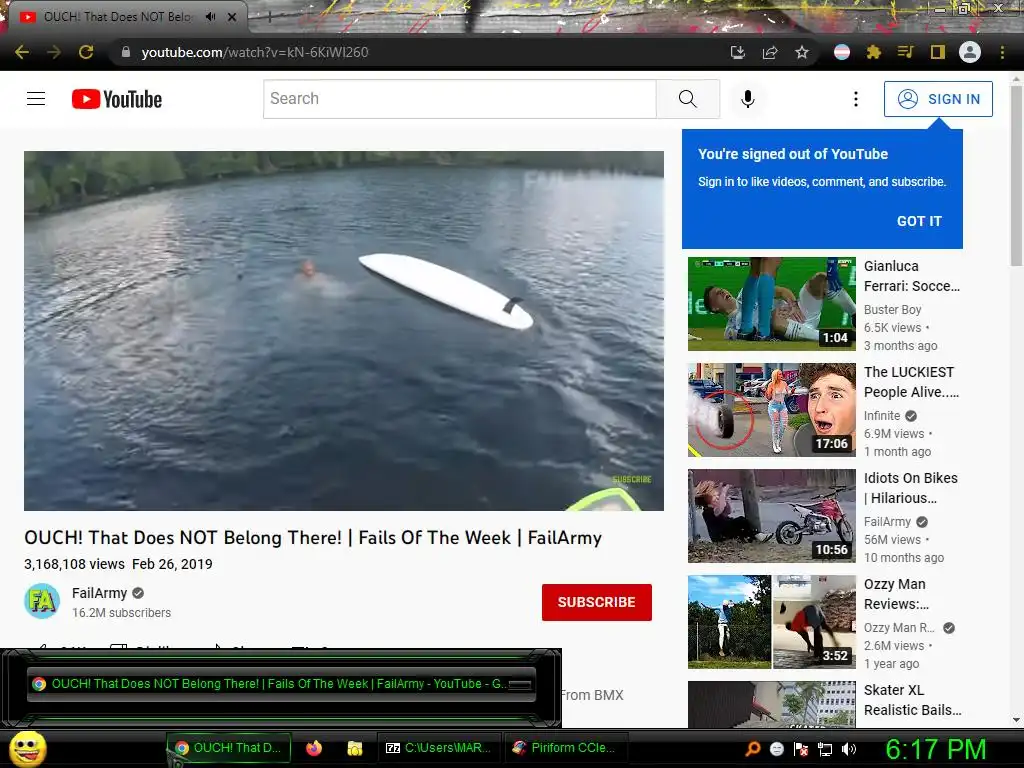Image resolution: width=1024 pixels, height=768 pixels.
Task: Switch to the Piriform CCle... taskbar item
Action: click(x=565, y=748)
